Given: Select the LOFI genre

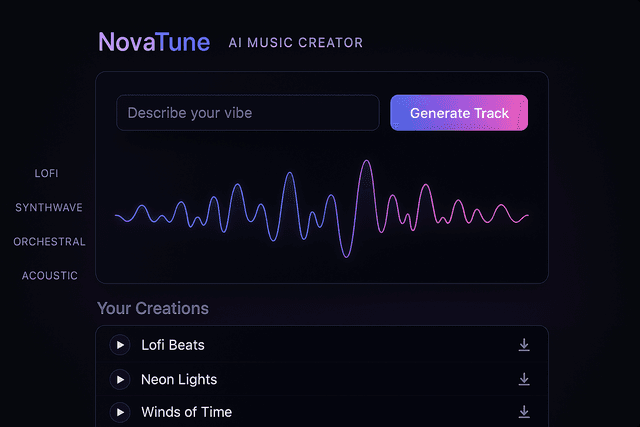Looking at the screenshot, I should pyautogui.click(x=46, y=173).
